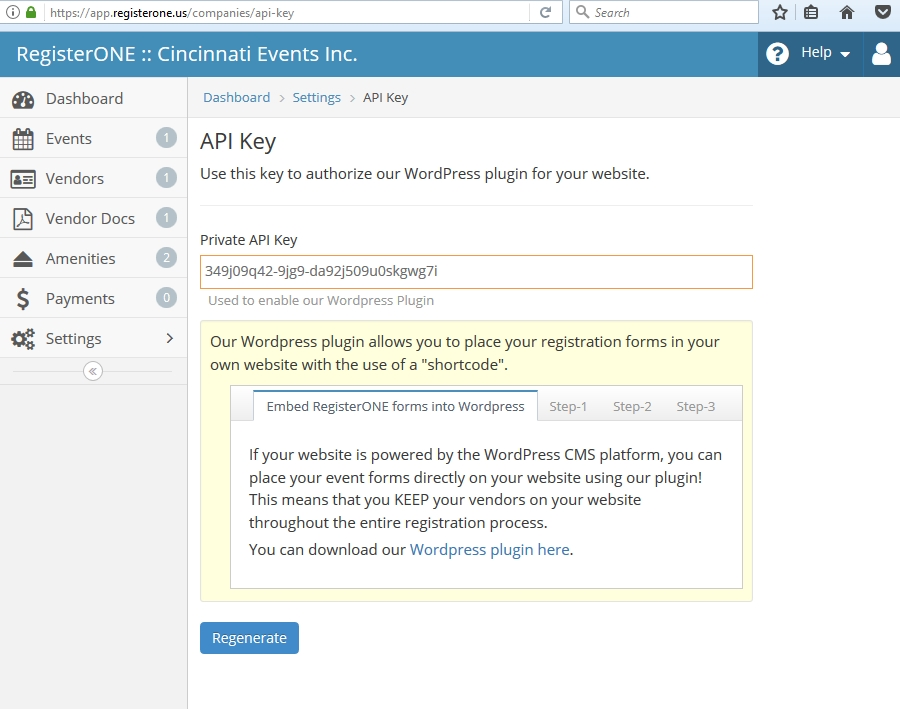The height and width of the screenshot is (709, 900).
Task: Click inside the Private API Key field
Action: tap(476, 271)
